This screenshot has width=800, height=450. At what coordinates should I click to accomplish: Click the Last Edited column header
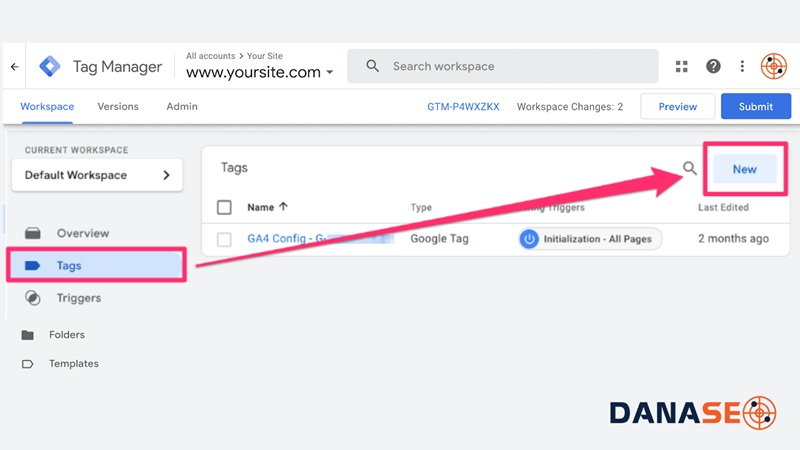(x=723, y=207)
